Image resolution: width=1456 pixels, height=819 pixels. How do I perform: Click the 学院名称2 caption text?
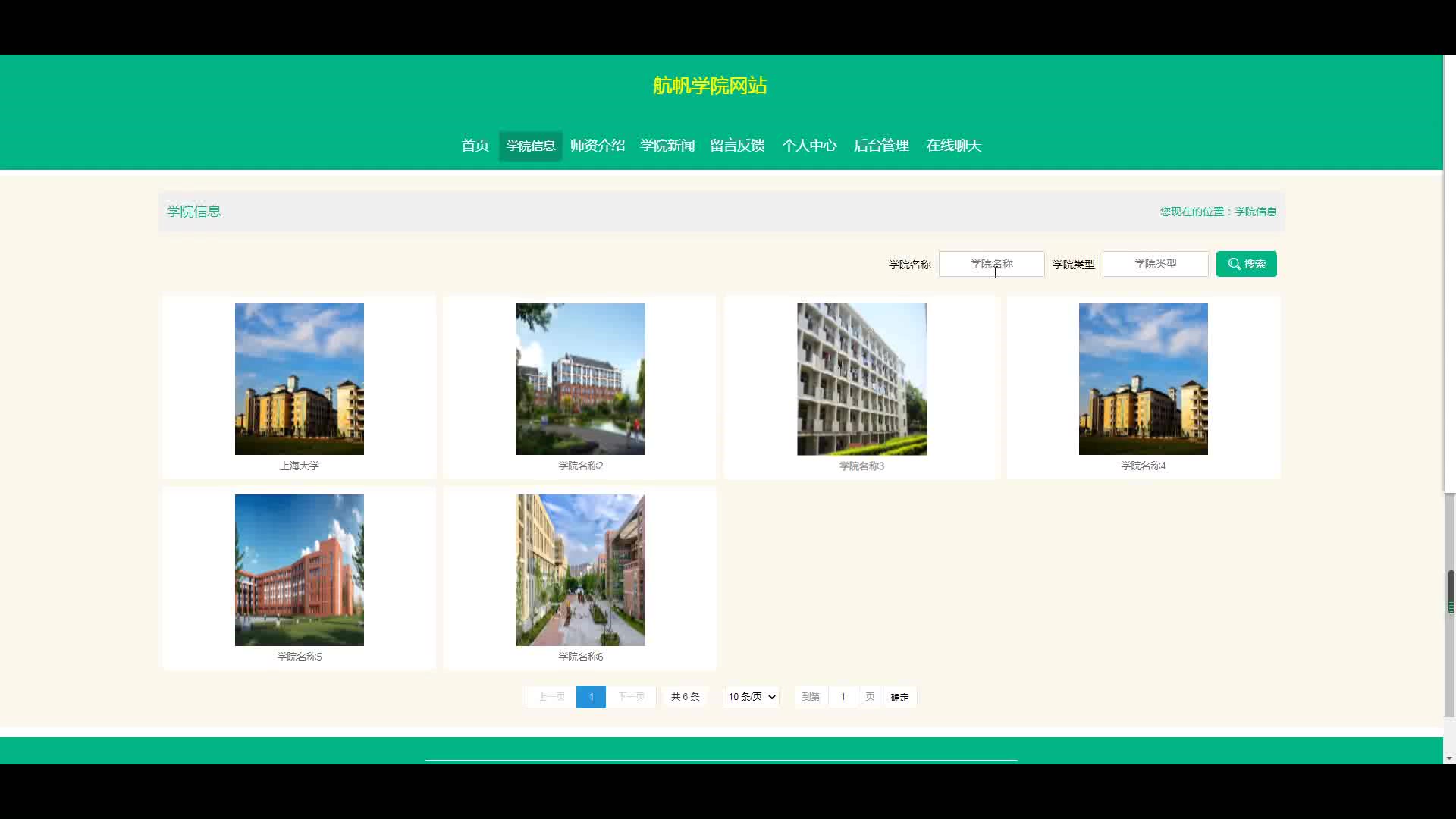click(x=581, y=466)
